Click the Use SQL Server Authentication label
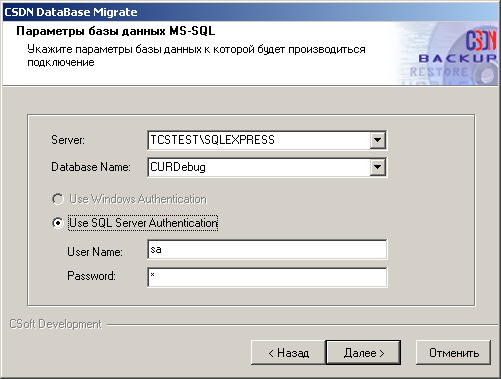 (143, 223)
